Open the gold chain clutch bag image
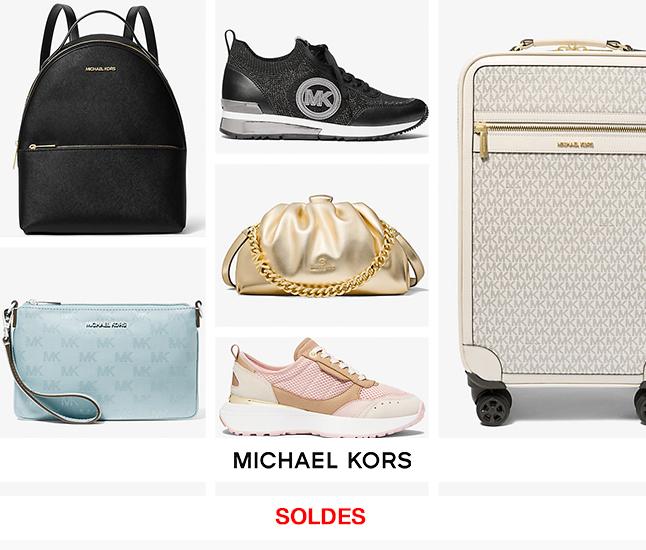 click(x=323, y=246)
